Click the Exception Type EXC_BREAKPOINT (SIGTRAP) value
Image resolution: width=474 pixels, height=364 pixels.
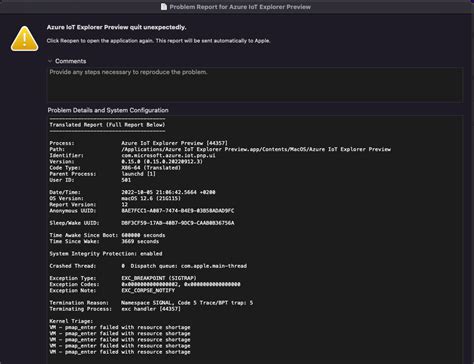(159, 278)
